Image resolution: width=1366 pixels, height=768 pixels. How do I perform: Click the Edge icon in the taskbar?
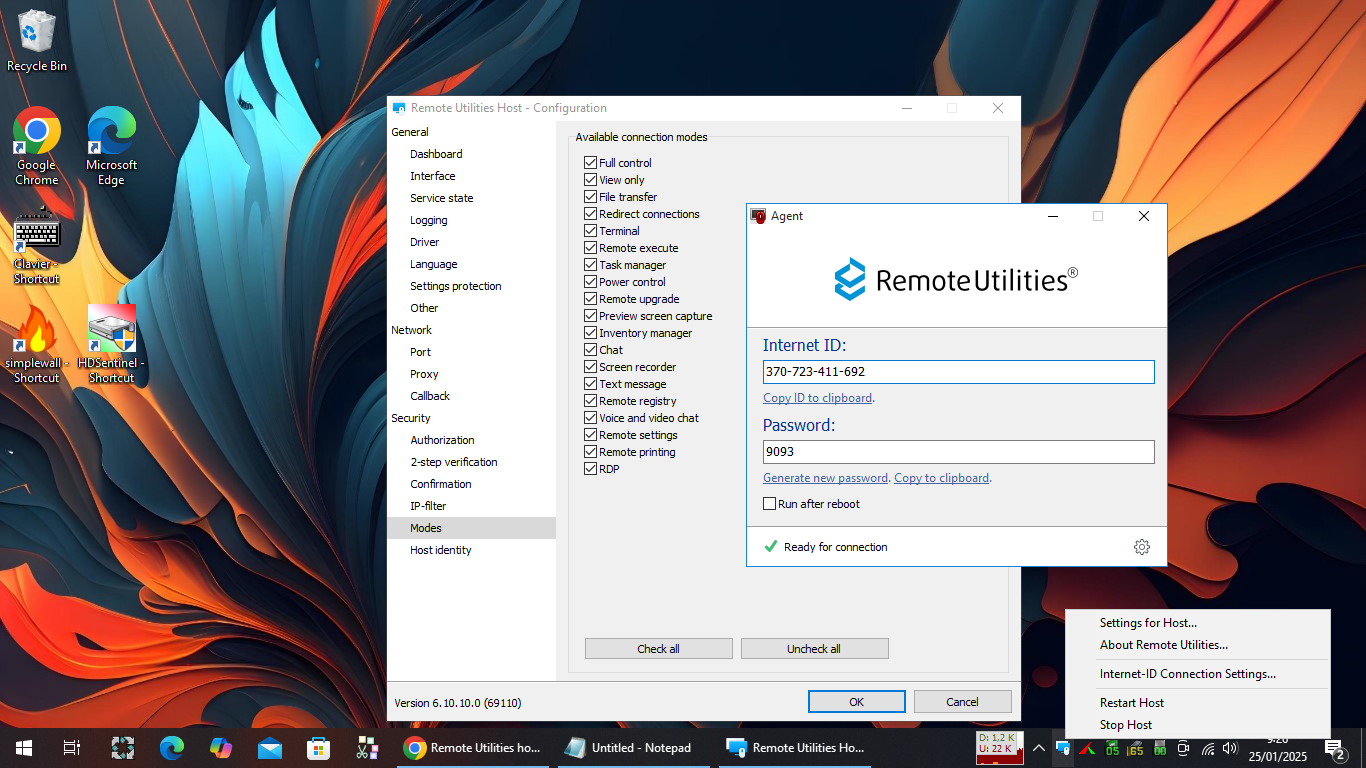coord(172,747)
